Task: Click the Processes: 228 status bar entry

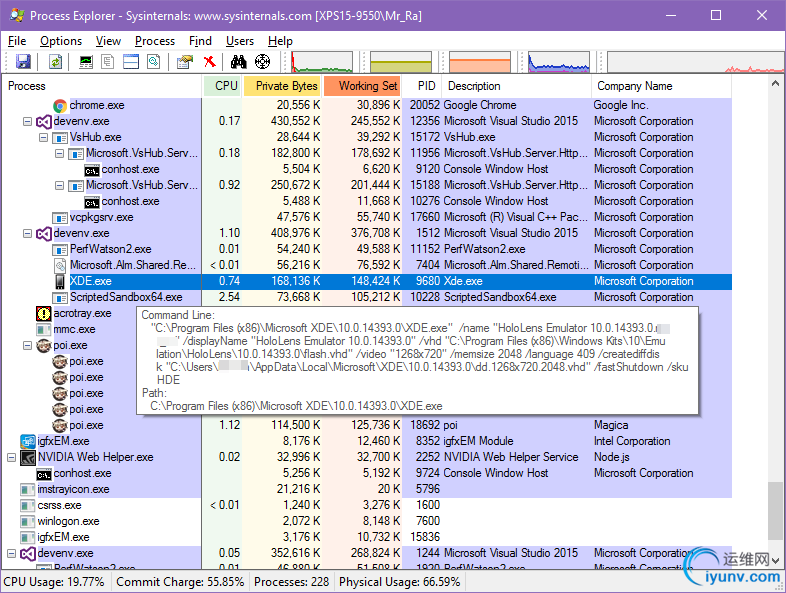Action: point(292,582)
